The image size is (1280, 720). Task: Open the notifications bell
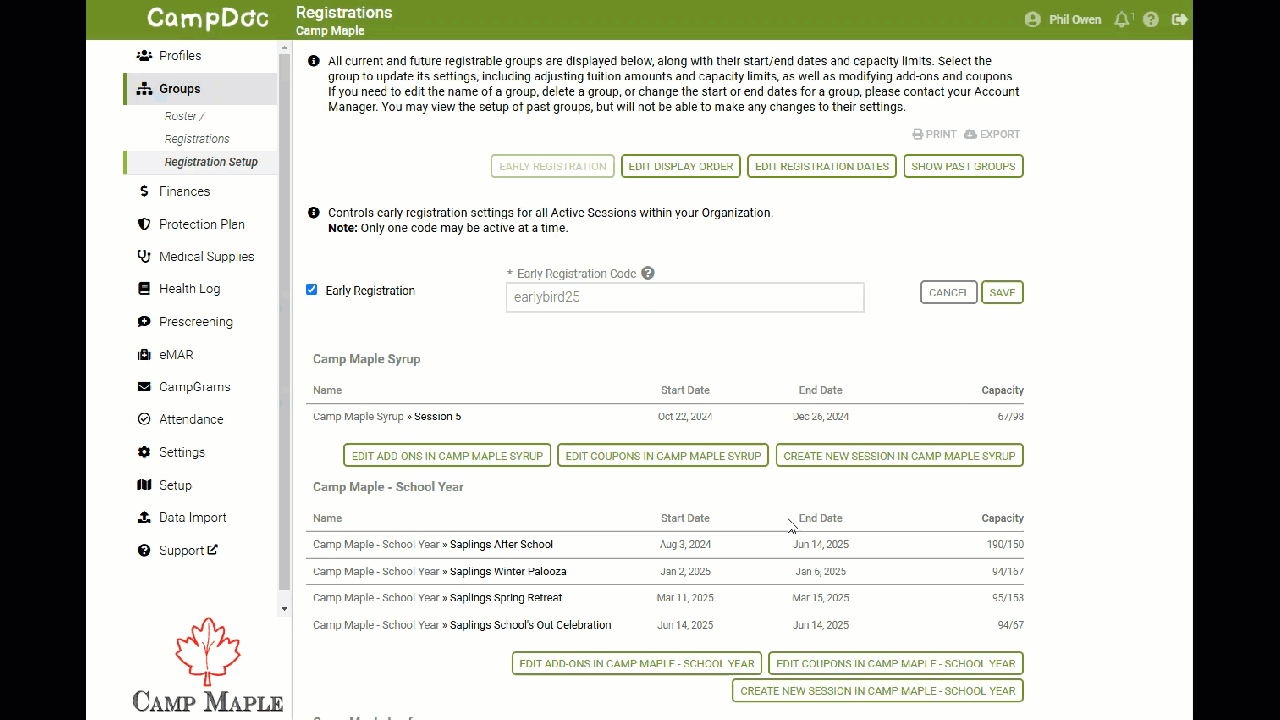(x=1122, y=18)
